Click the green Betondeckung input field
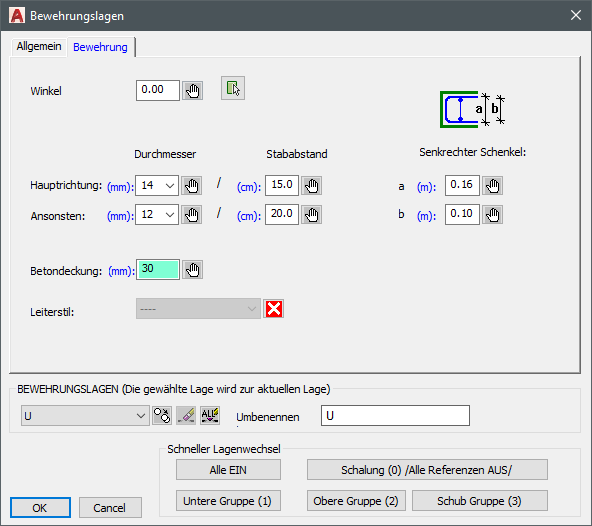This screenshot has width=592, height=526. 158,270
